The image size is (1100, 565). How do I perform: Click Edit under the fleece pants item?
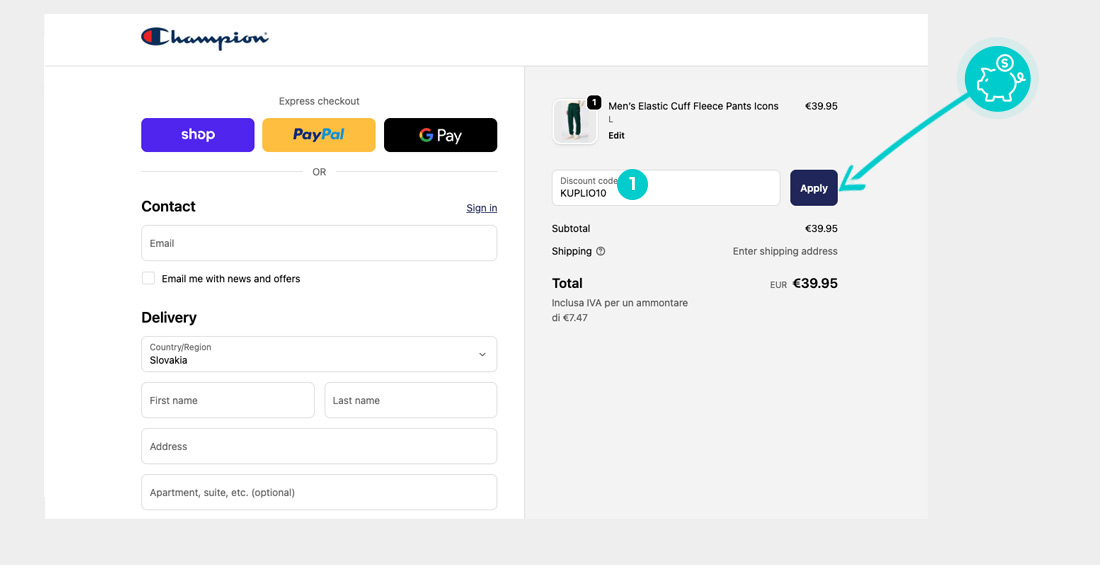(x=616, y=136)
